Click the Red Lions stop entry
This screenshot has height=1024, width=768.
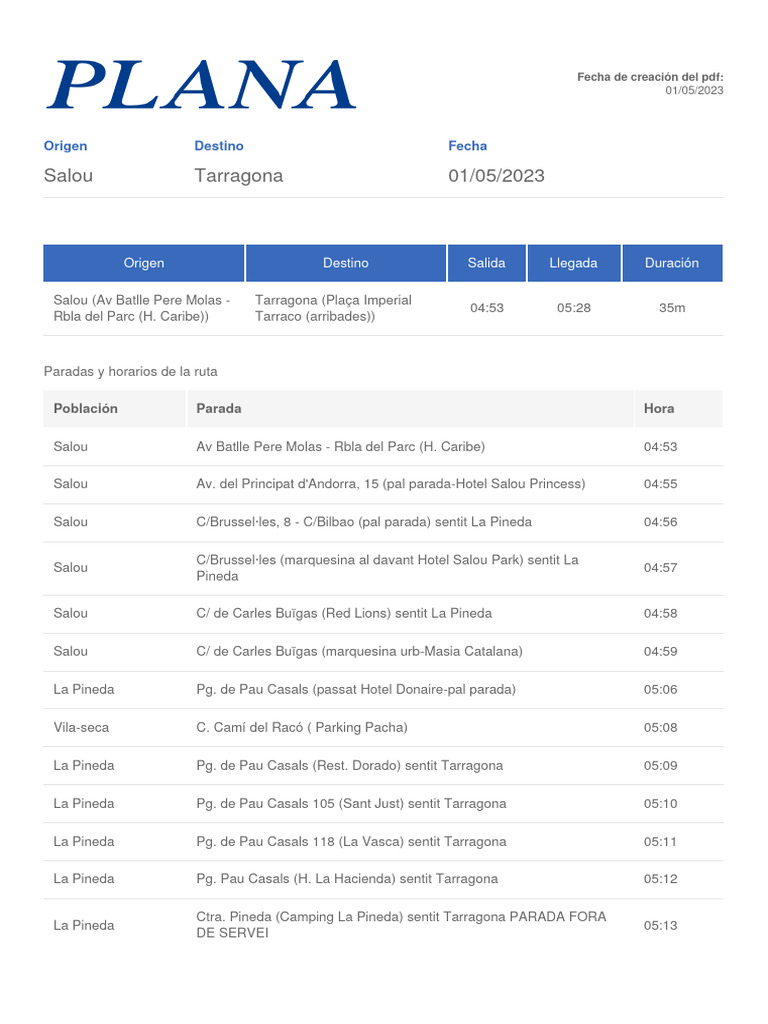pos(345,613)
